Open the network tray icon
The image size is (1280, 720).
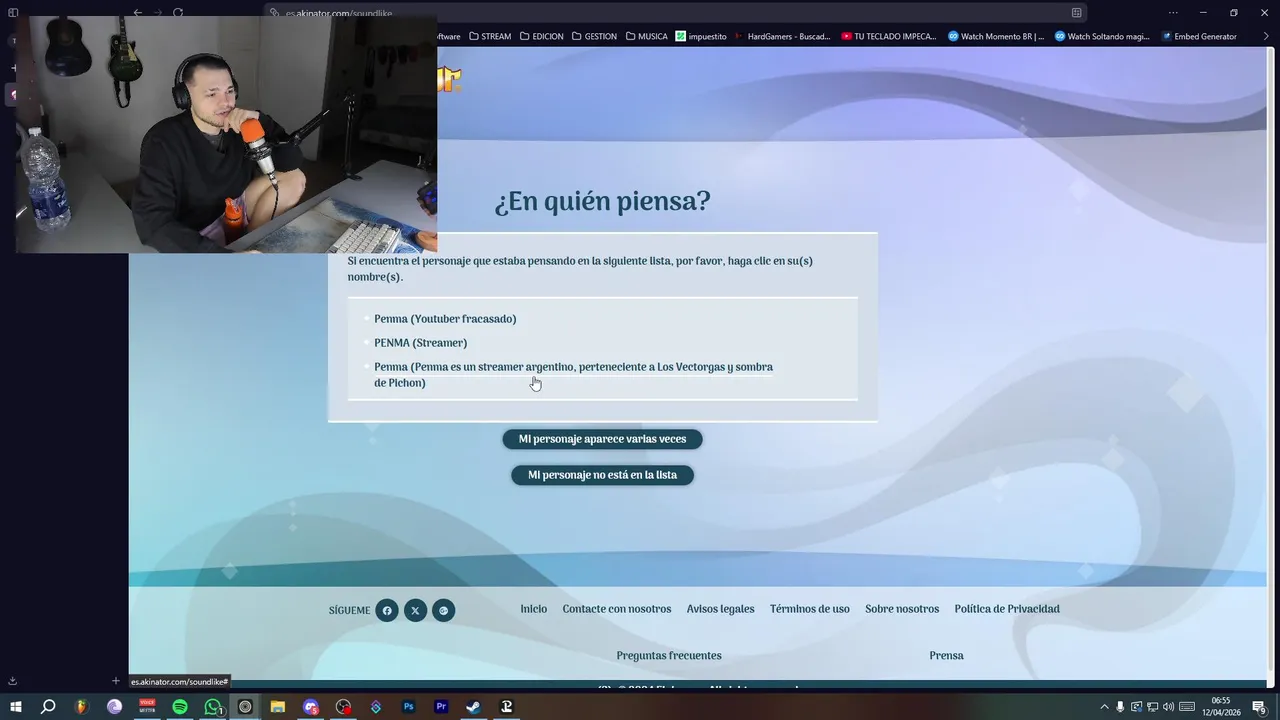(x=1152, y=707)
